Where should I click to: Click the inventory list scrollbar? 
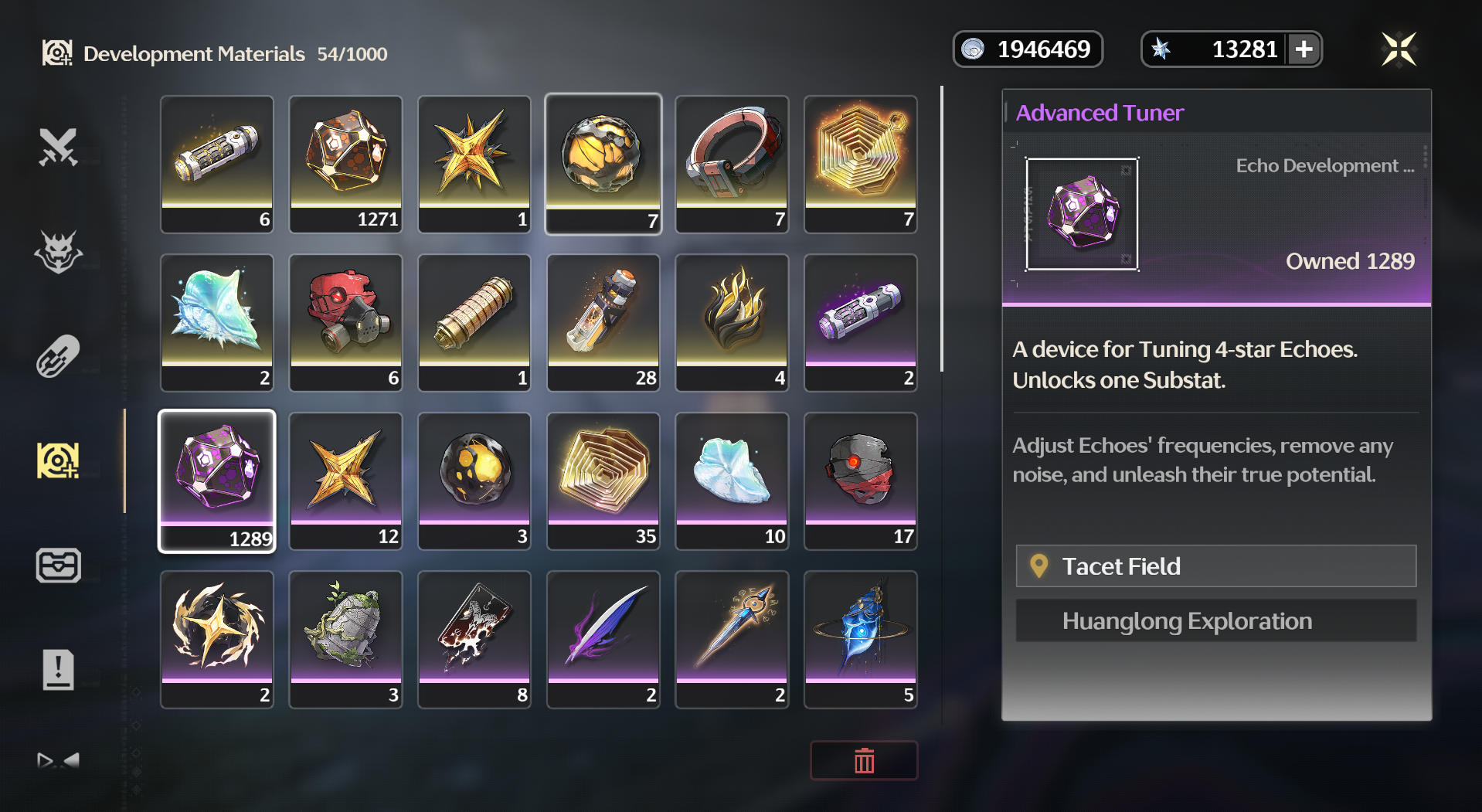942,229
